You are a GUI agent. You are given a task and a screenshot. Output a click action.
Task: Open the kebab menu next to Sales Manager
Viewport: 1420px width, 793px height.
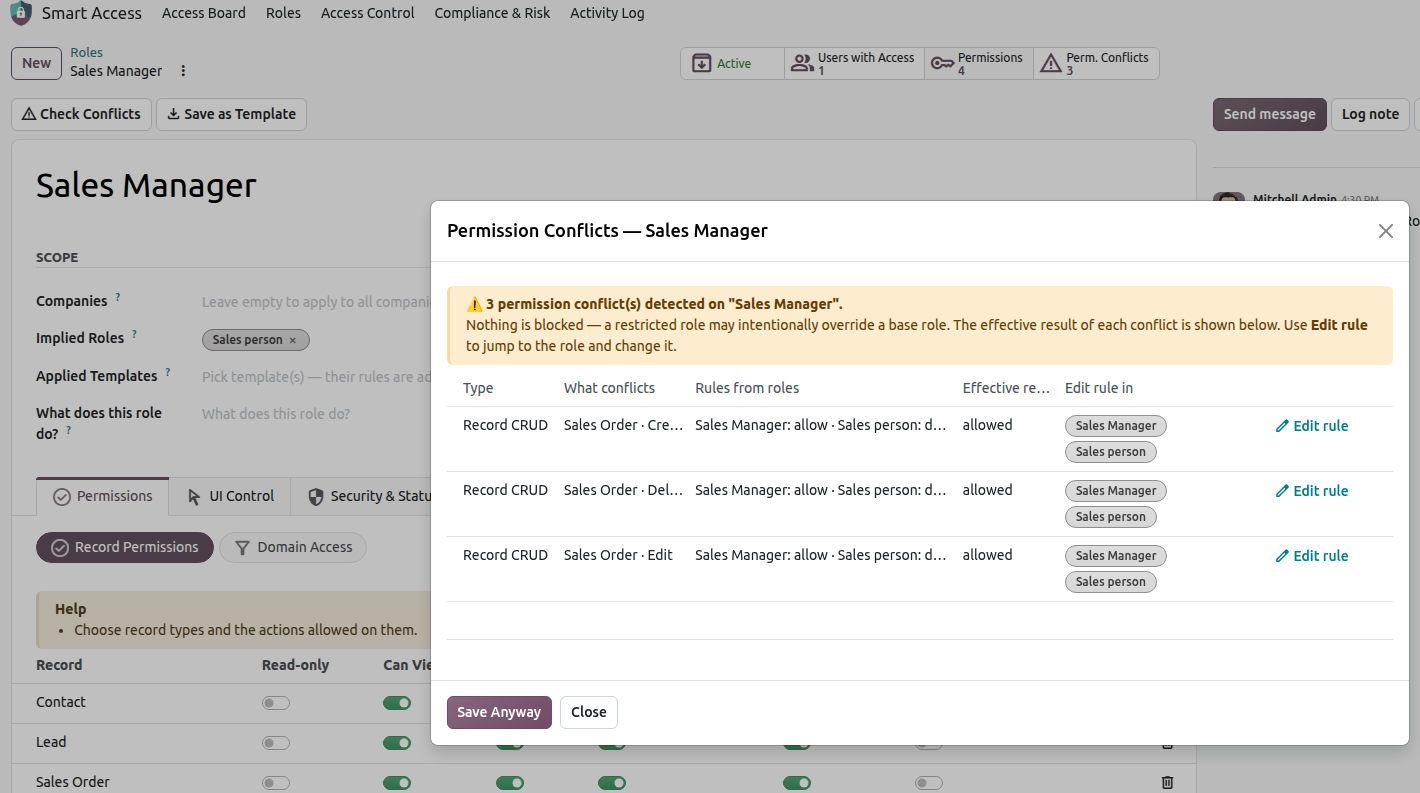click(x=183, y=71)
